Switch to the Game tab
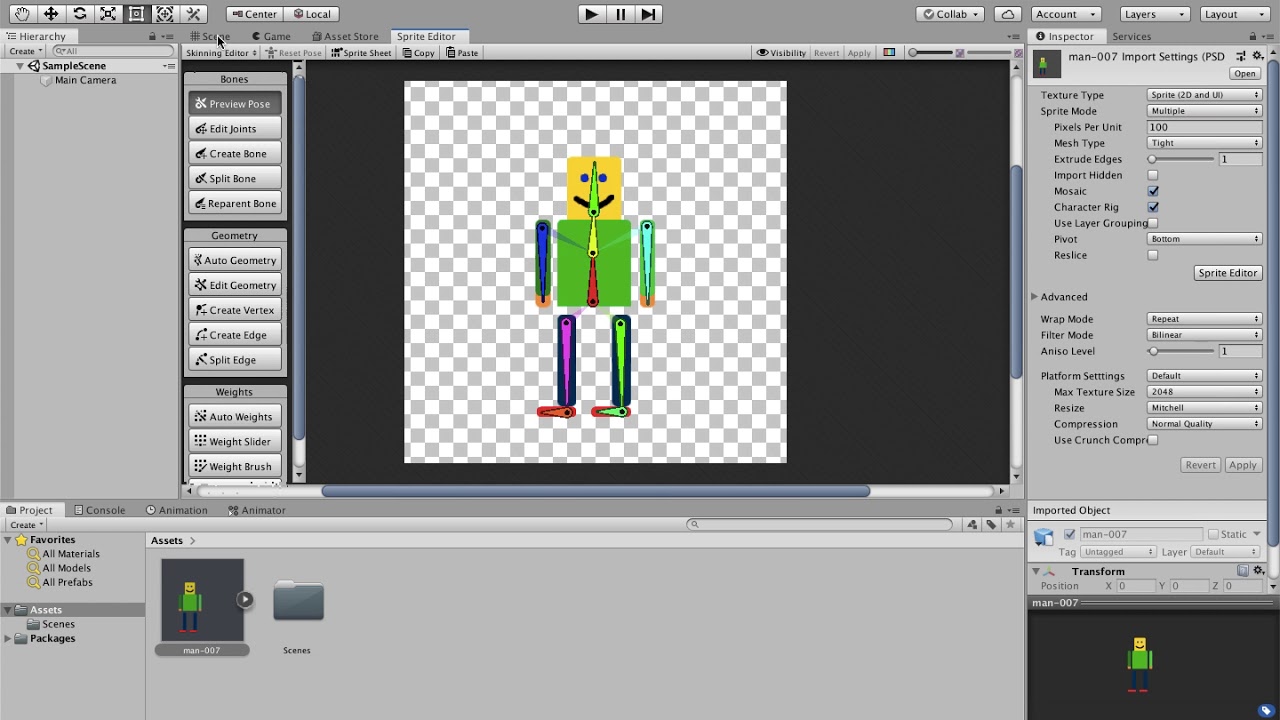This screenshot has width=1280, height=720. click(270, 36)
